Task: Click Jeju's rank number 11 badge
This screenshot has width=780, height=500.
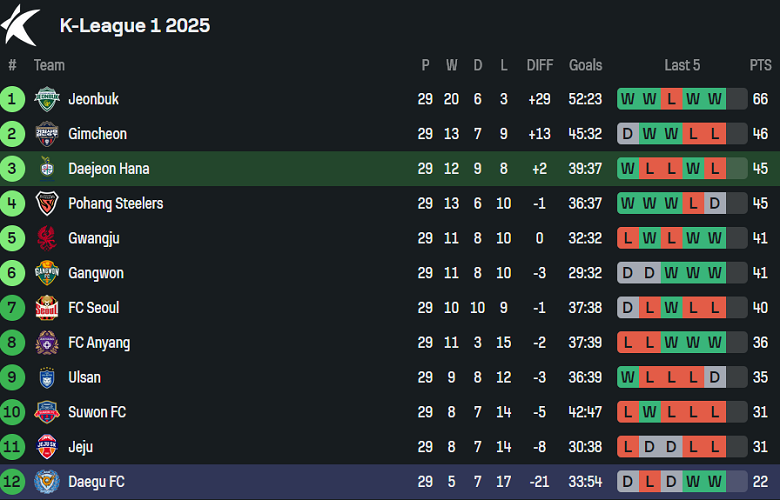Action: coord(13,447)
